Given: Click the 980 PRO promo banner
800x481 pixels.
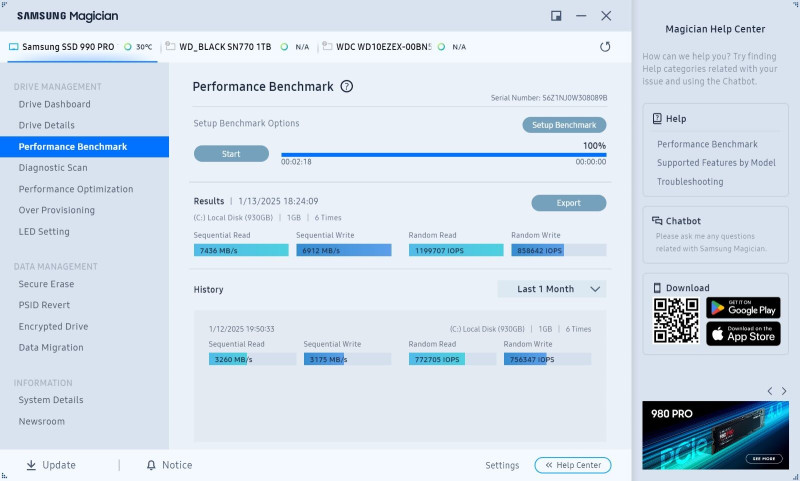Looking at the screenshot, I should click(x=715, y=435).
